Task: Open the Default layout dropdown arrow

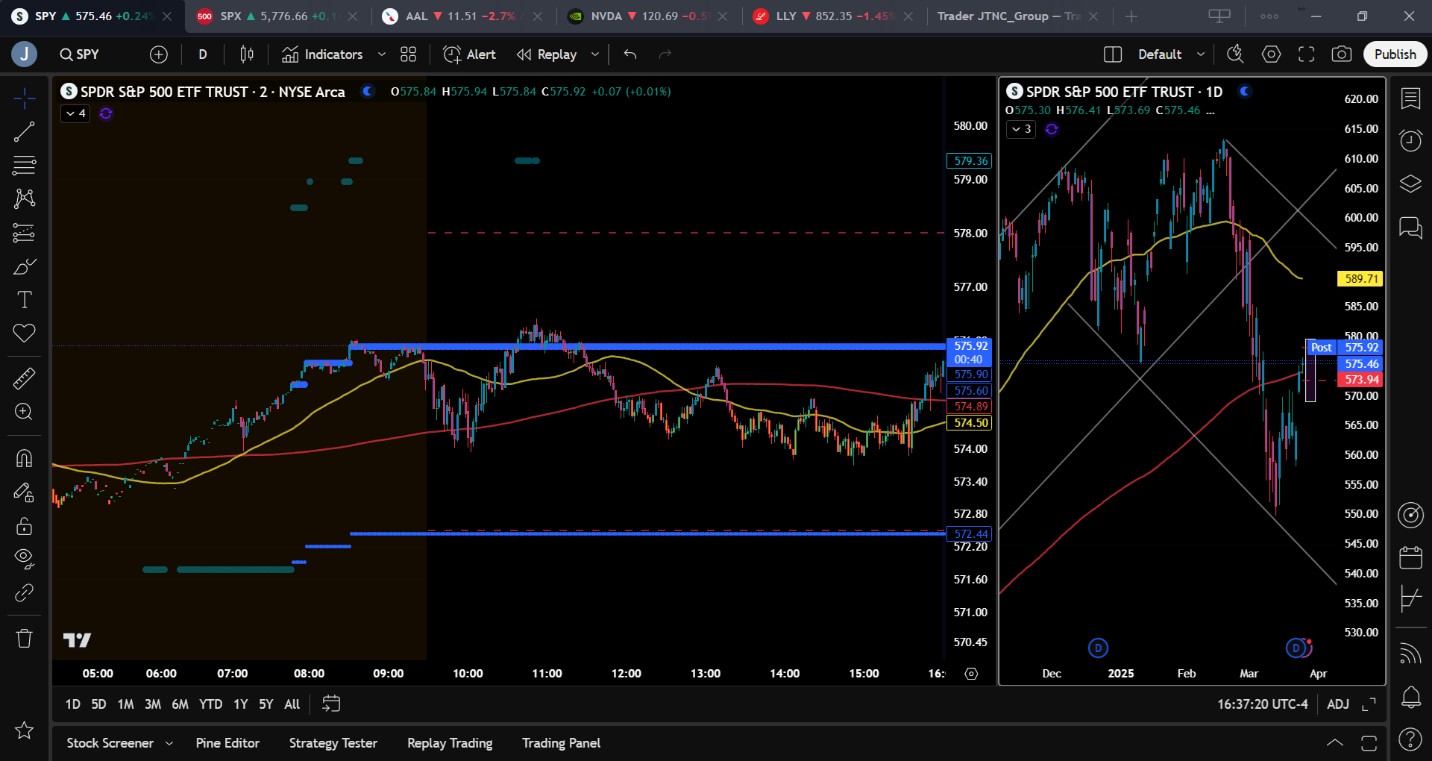Action: pyautogui.click(x=1200, y=54)
